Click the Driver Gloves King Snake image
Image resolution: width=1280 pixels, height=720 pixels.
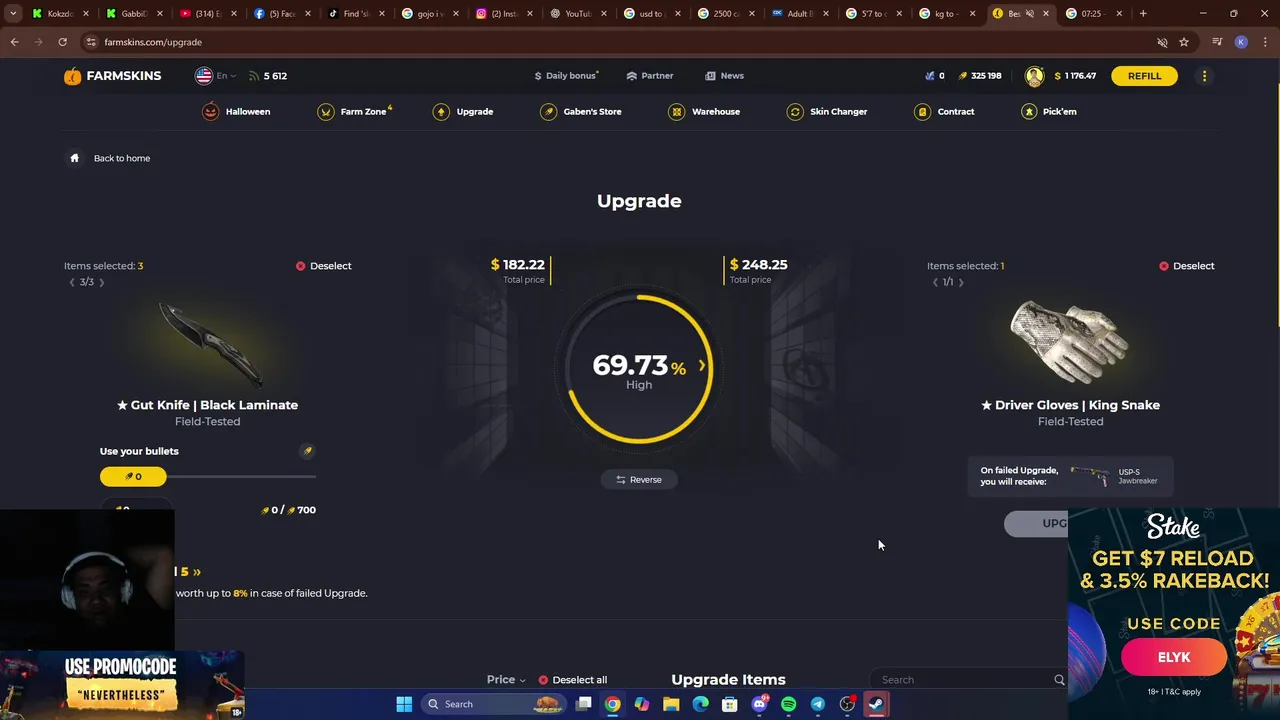pyautogui.click(x=1070, y=342)
